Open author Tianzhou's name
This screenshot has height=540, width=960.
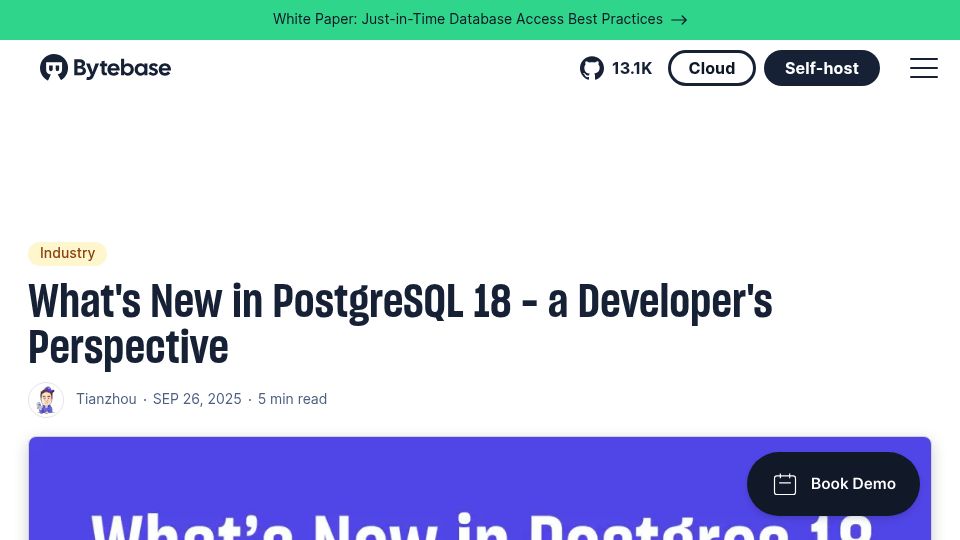(106, 399)
